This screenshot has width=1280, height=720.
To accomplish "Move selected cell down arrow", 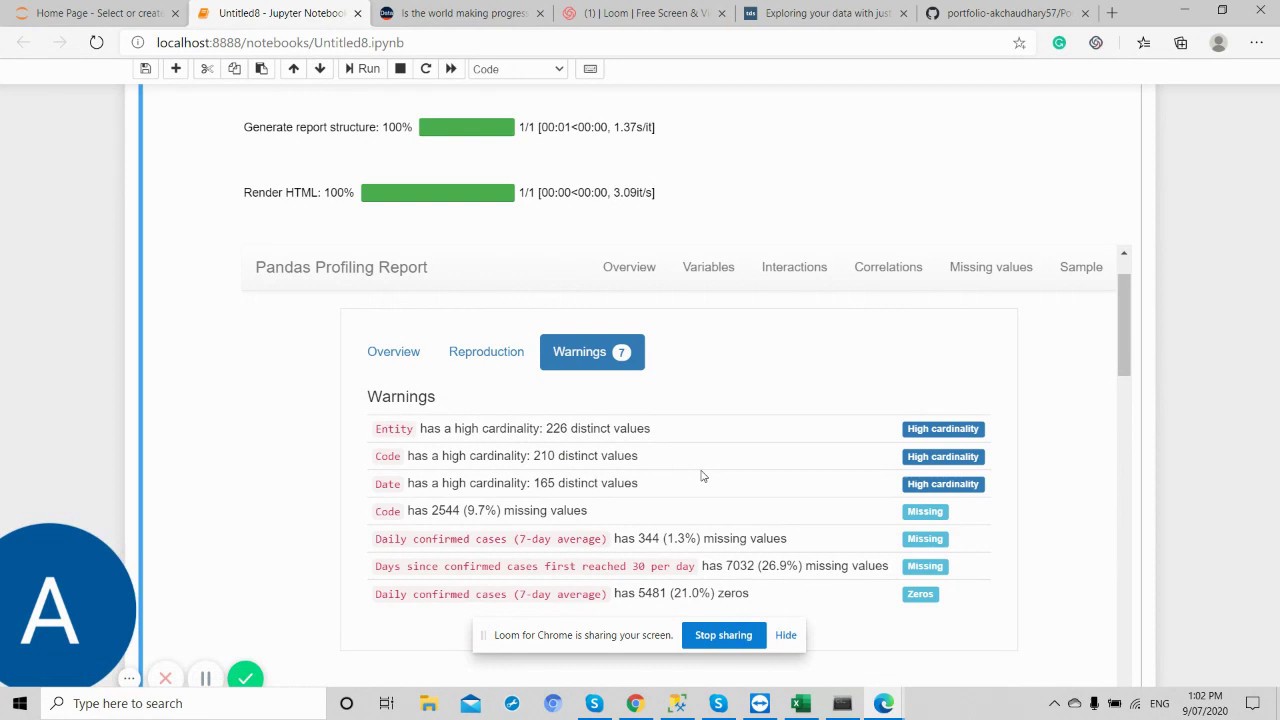I will point(320,69).
